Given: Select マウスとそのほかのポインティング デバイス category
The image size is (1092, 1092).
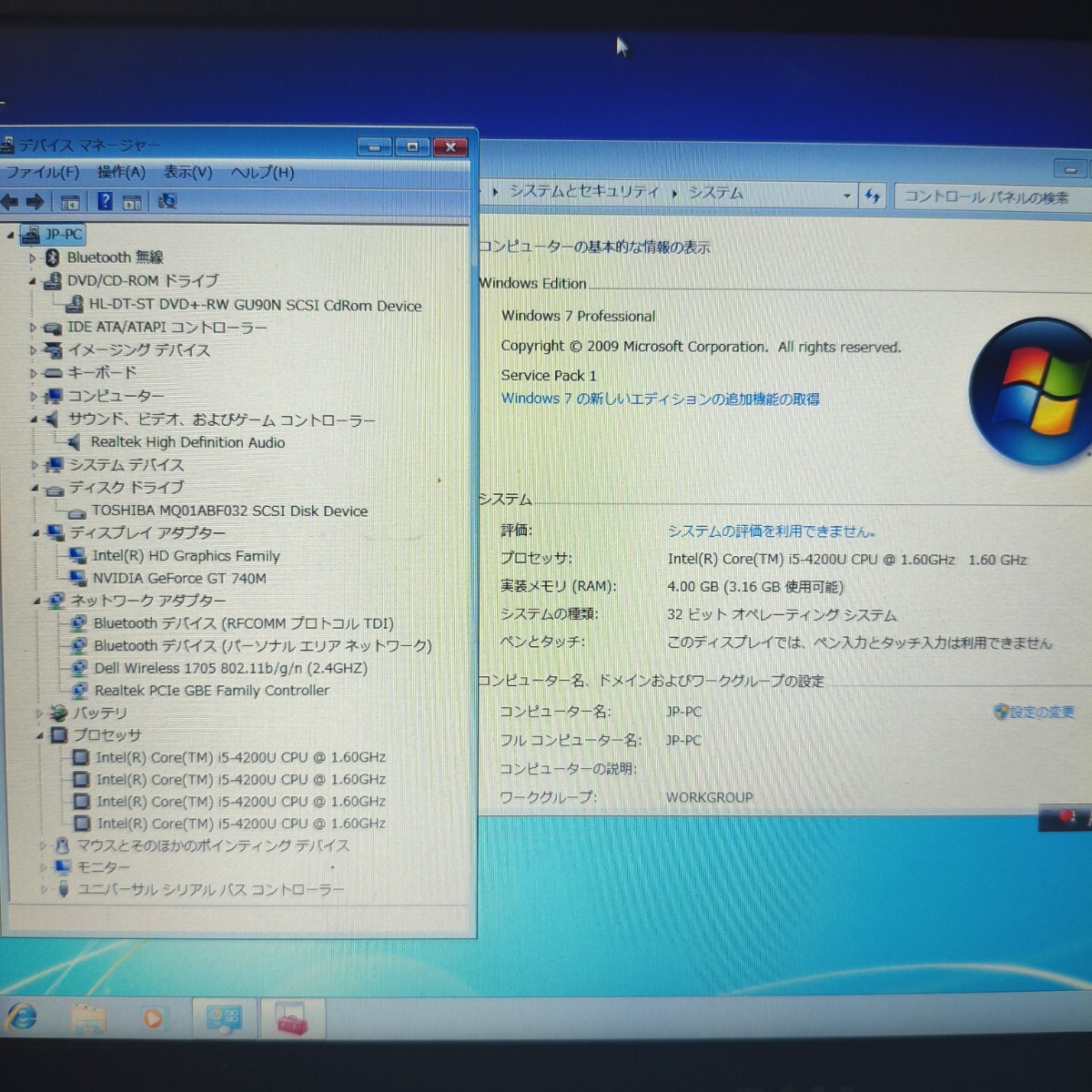Looking at the screenshot, I should 212,845.
